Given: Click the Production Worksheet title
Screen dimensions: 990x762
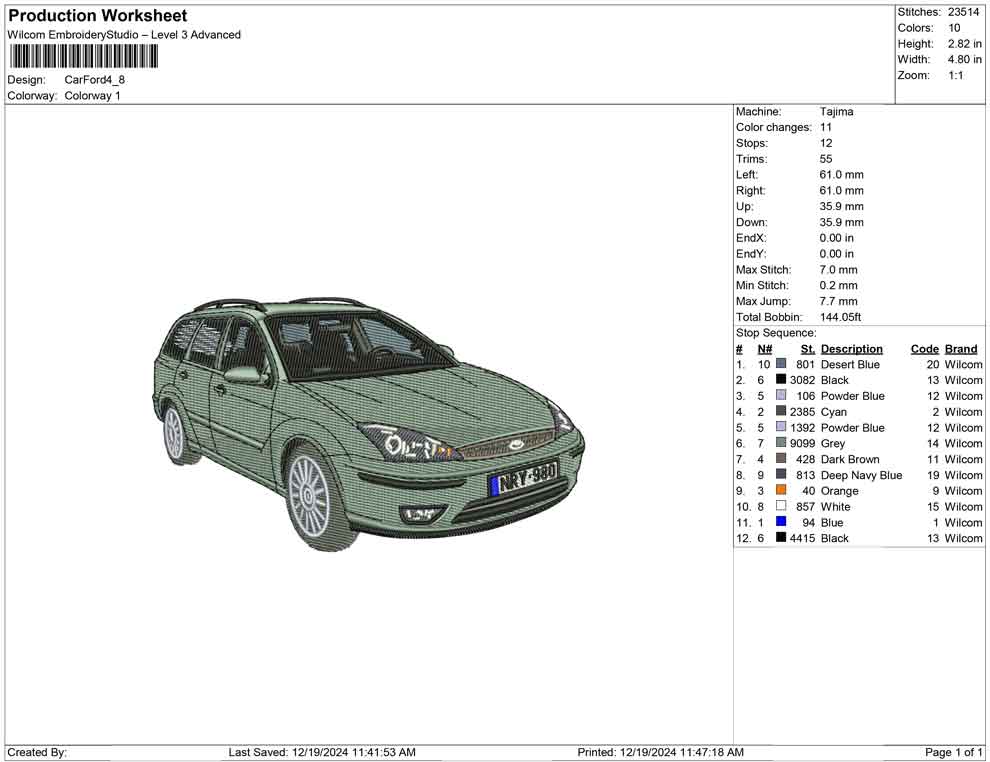Looking at the screenshot, I should 98,16.
